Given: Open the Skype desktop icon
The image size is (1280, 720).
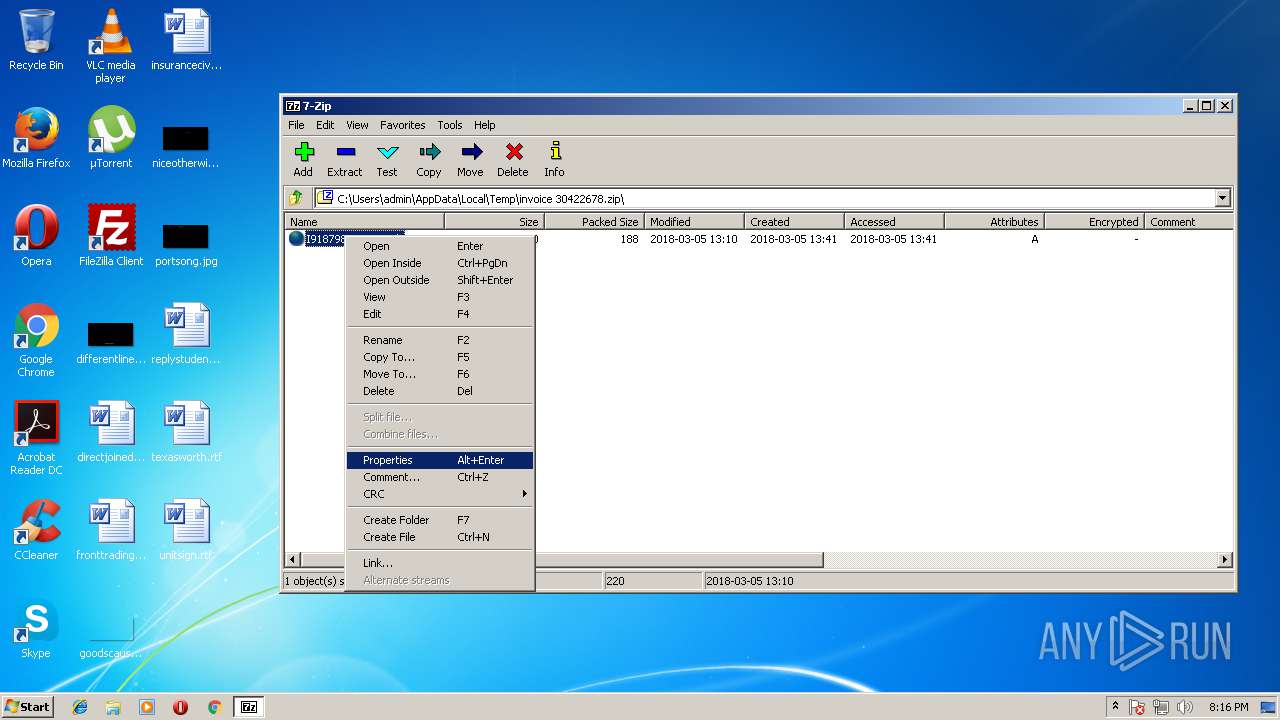Looking at the screenshot, I should [x=36, y=630].
